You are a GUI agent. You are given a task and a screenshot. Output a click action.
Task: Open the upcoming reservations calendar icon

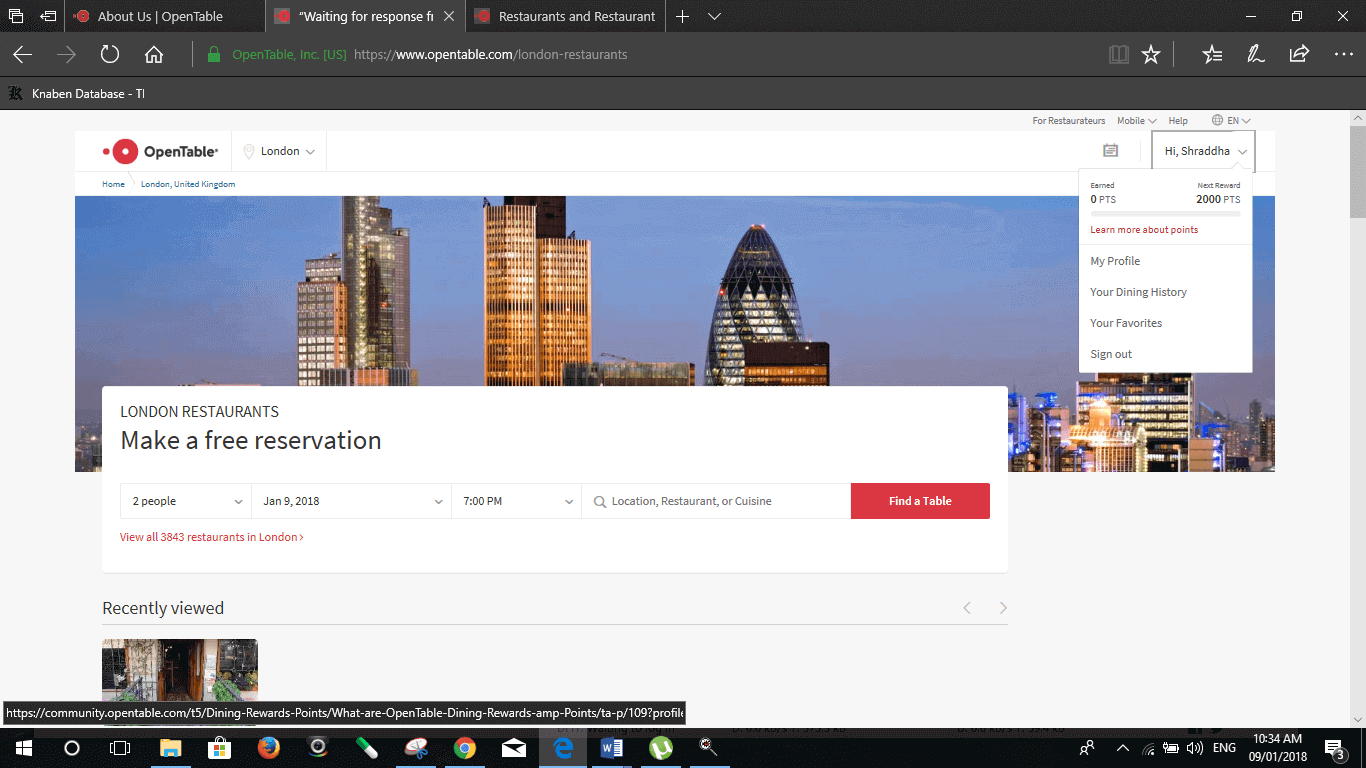[x=1110, y=151]
